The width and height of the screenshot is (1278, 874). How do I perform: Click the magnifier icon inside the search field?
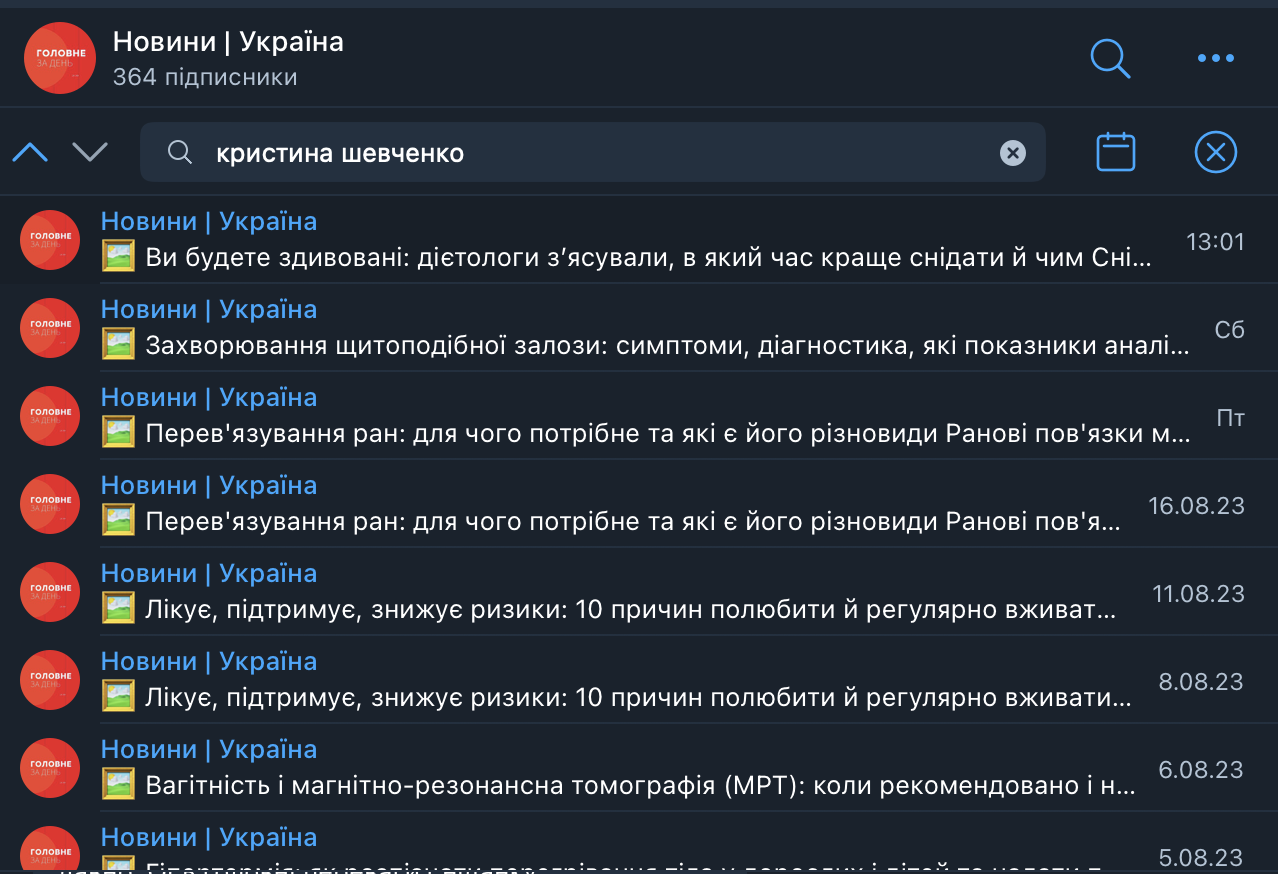pyautogui.click(x=180, y=153)
